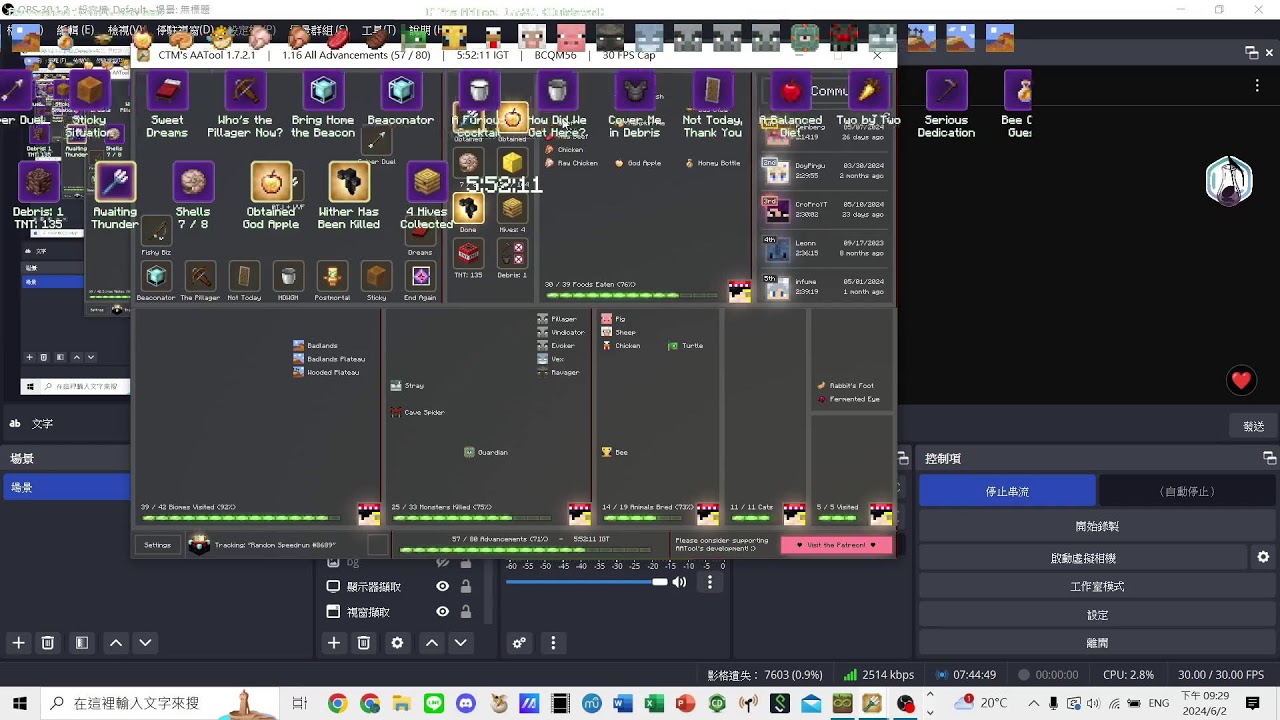Click the End Again small icon
1280x720 pixels.
(x=420, y=276)
